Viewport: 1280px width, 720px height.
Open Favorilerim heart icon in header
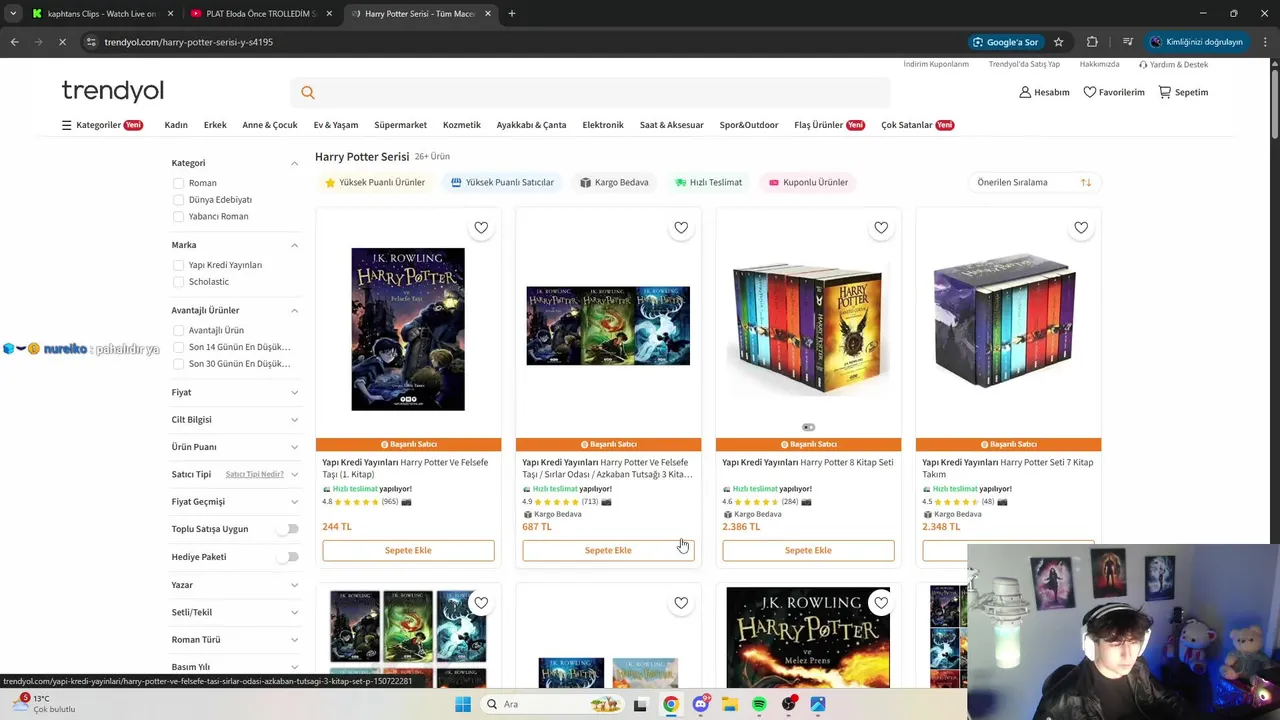[x=1090, y=92]
